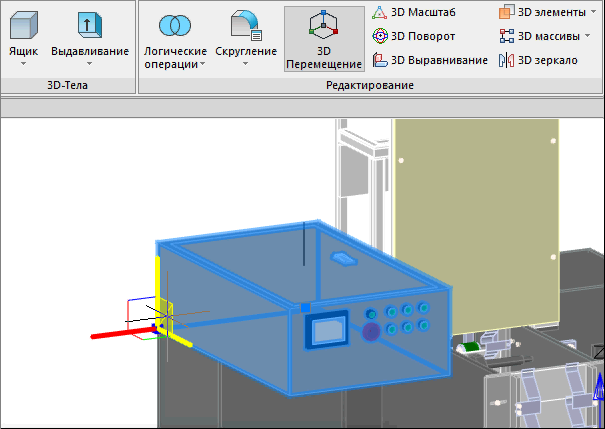Click the 3D-Тела panel title
The height and width of the screenshot is (429, 605).
click(x=68, y=85)
